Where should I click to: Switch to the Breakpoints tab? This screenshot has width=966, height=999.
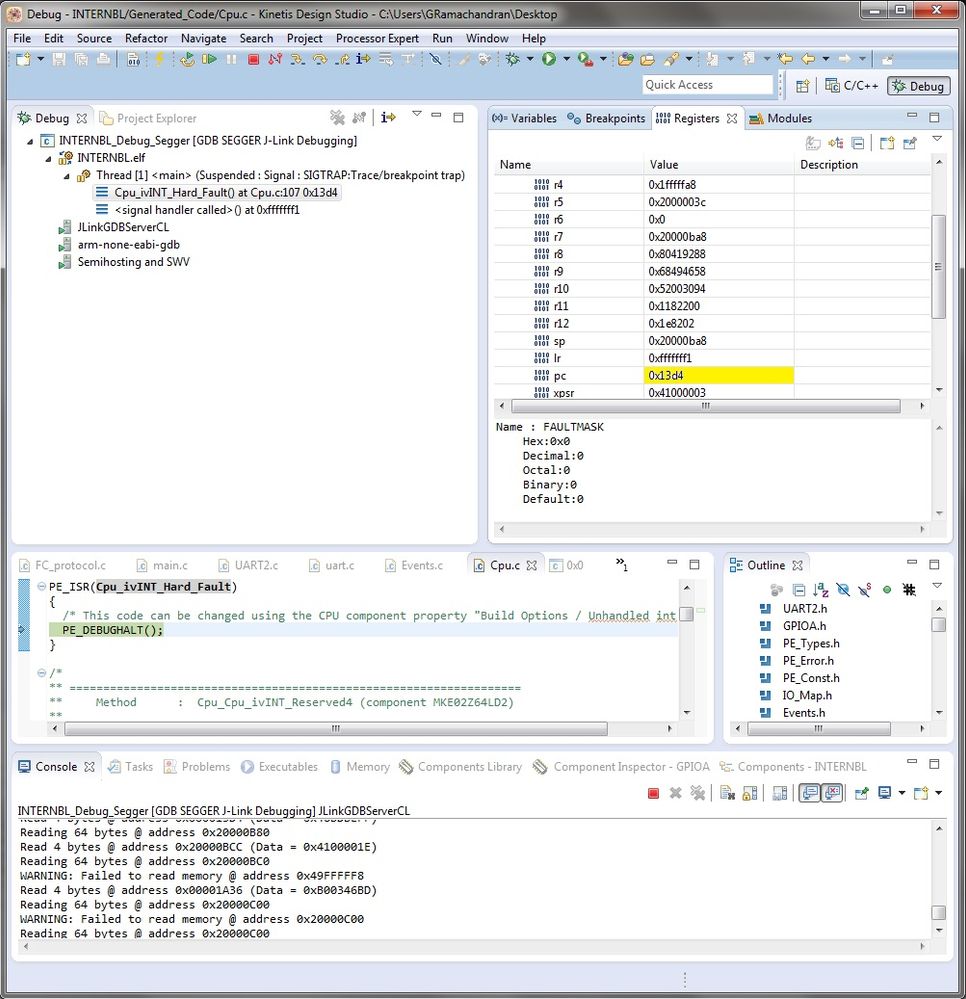[x=606, y=119]
